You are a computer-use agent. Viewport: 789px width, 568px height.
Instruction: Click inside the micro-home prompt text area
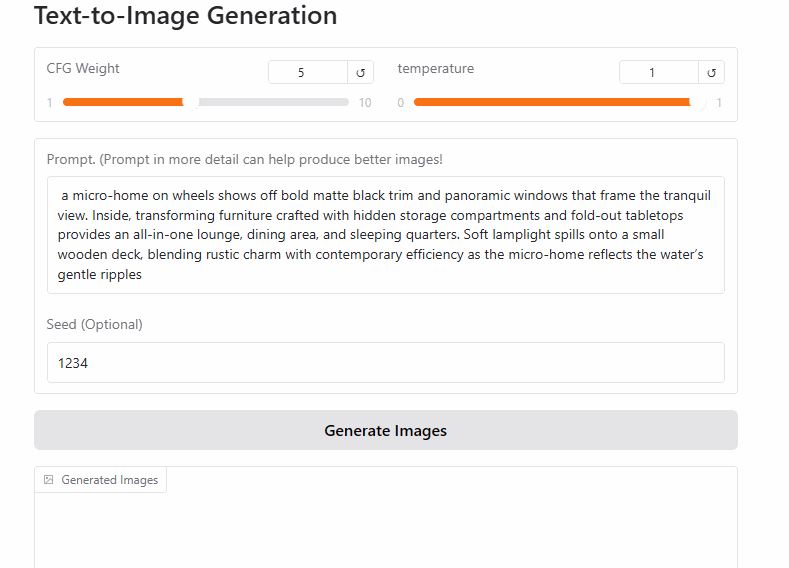coord(386,235)
